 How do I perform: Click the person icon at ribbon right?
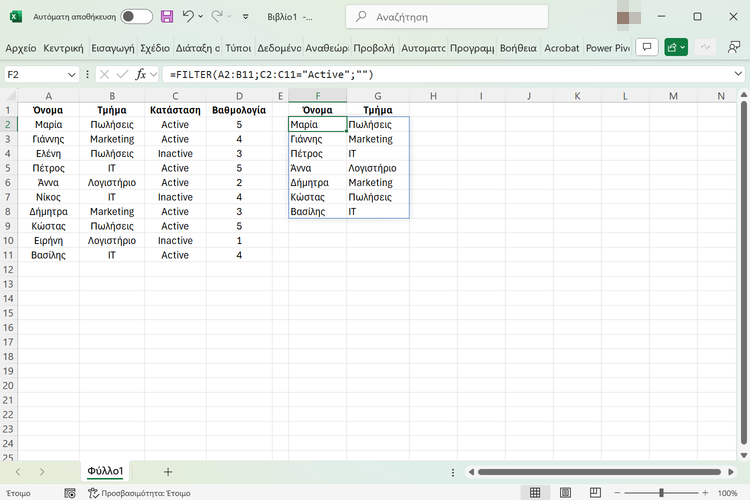[734, 47]
